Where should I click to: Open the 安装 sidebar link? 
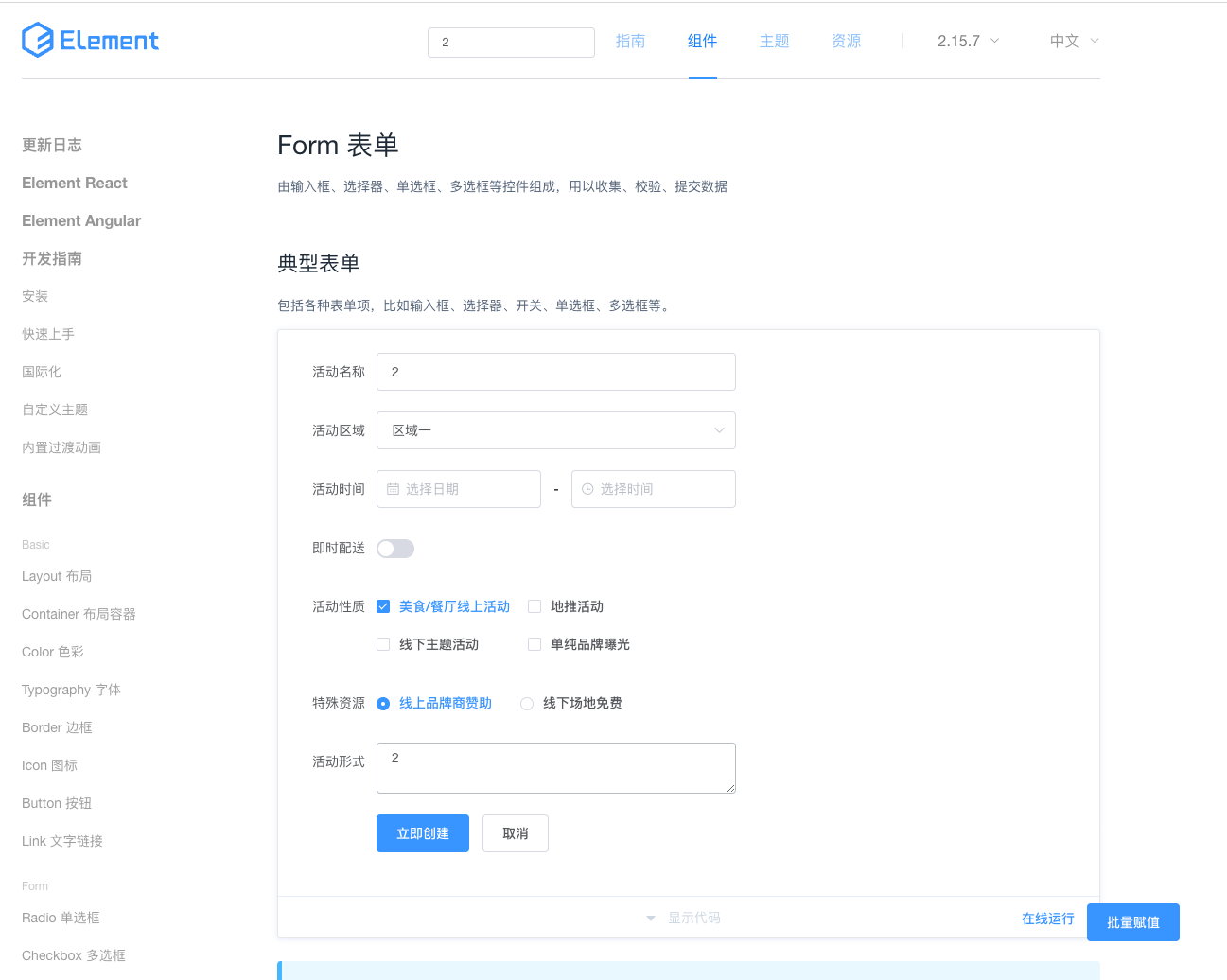click(x=35, y=296)
